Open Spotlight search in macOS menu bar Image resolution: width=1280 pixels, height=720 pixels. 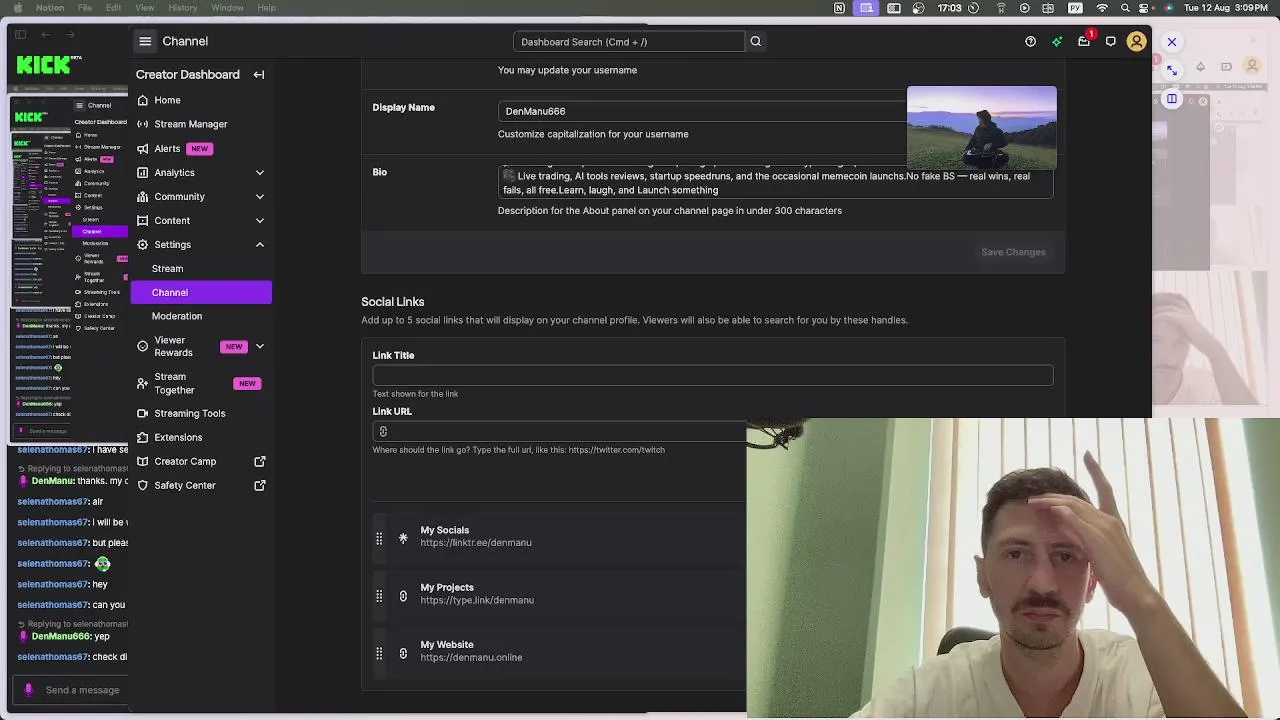tap(1125, 8)
